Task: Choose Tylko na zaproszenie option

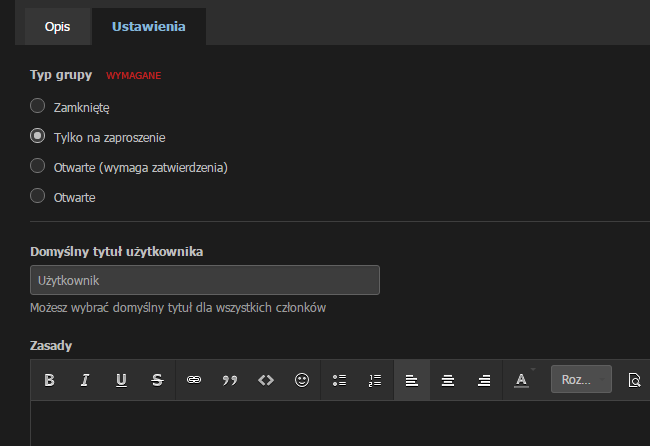Action: (x=38, y=136)
